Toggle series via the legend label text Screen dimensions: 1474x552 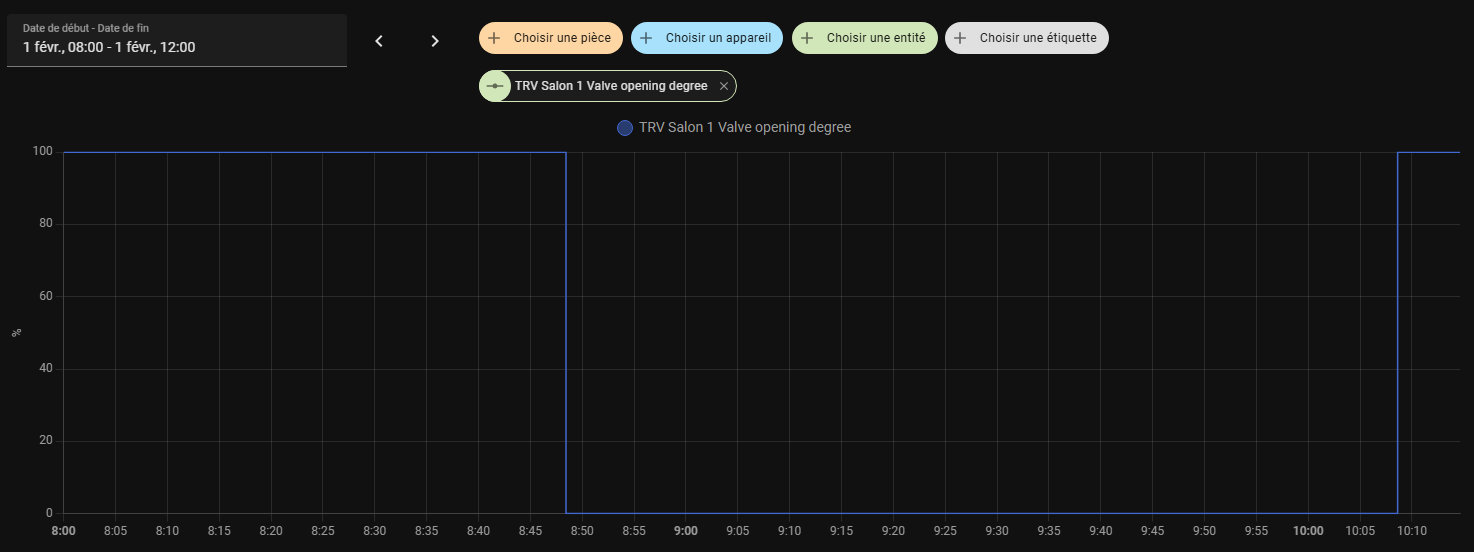pos(745,128)
